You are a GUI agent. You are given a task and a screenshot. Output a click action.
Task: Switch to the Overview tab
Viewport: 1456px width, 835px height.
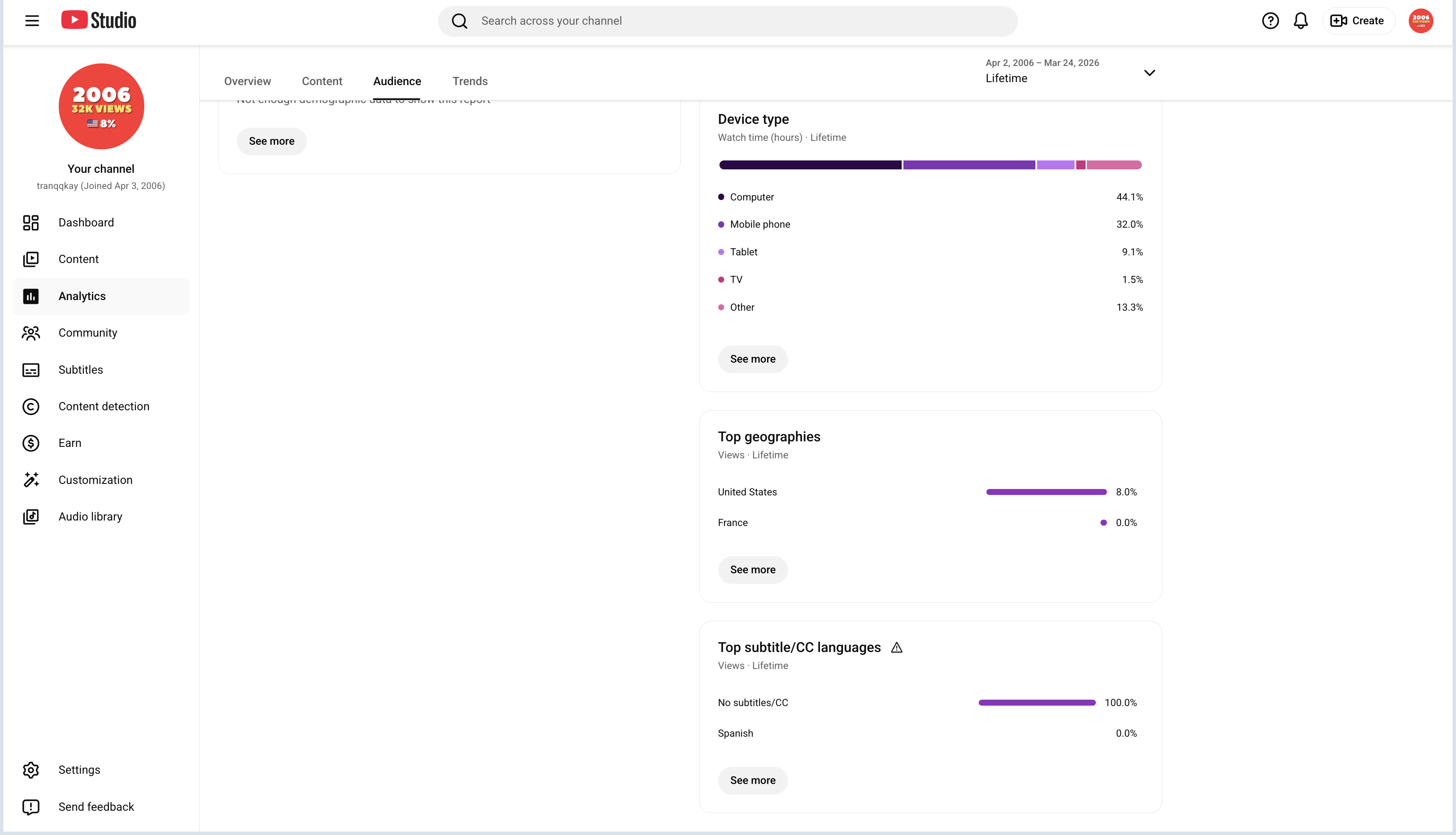click(247, 81)
